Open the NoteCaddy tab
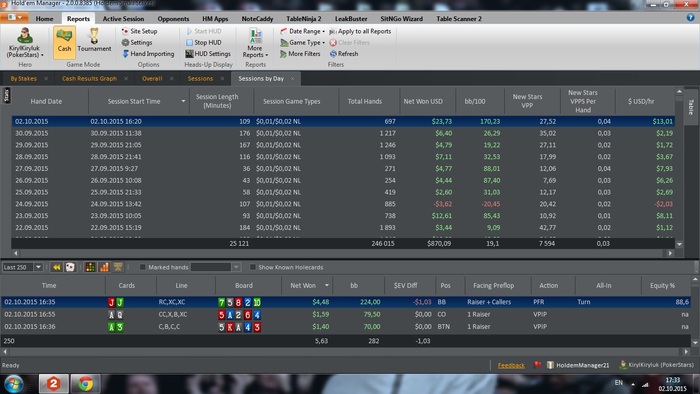Screen dimensions: 700x394 coord(257,19)
